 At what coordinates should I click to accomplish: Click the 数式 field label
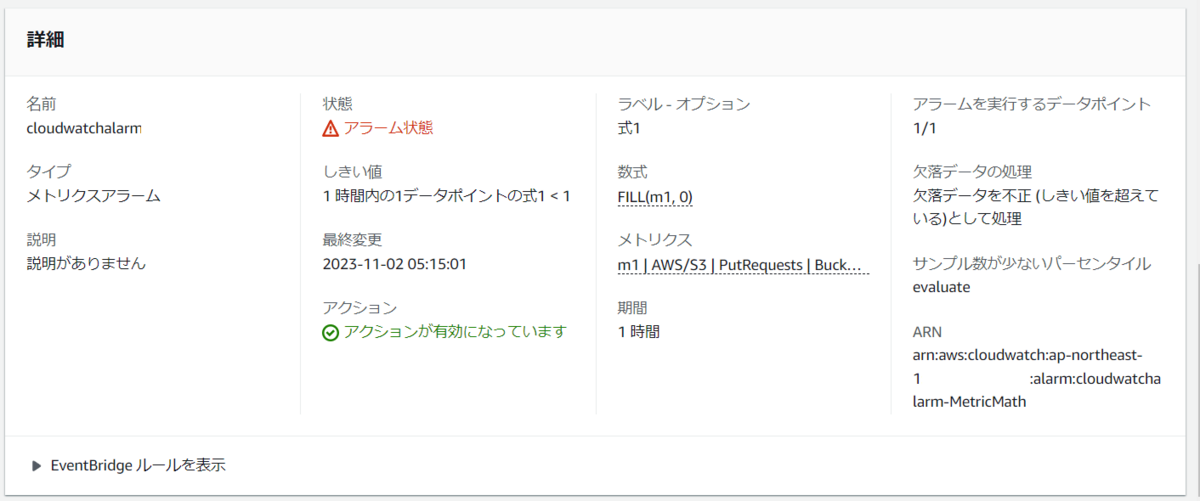coord(633,172)
